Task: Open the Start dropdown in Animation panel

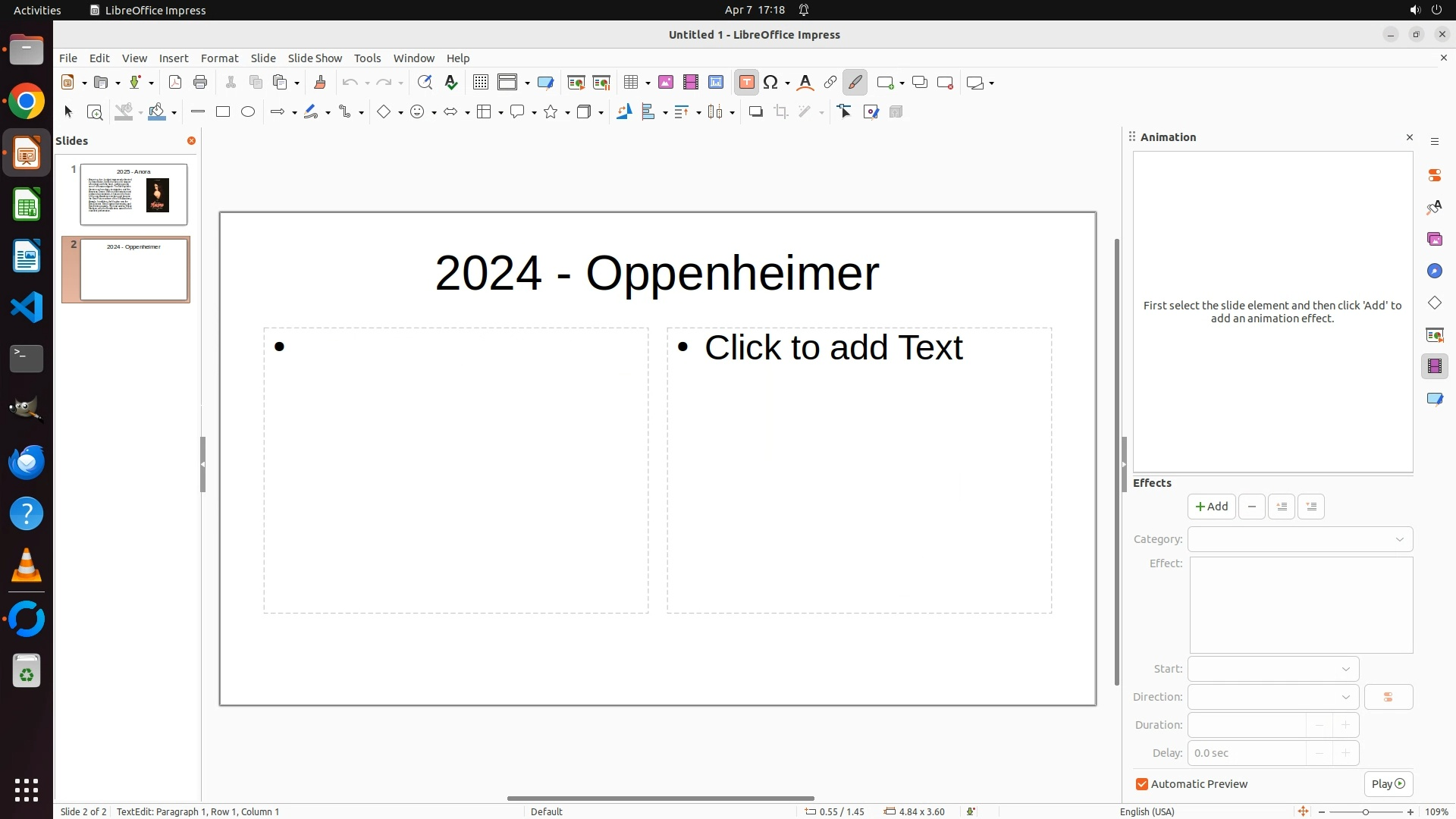Action: (x=1272, y=669)
